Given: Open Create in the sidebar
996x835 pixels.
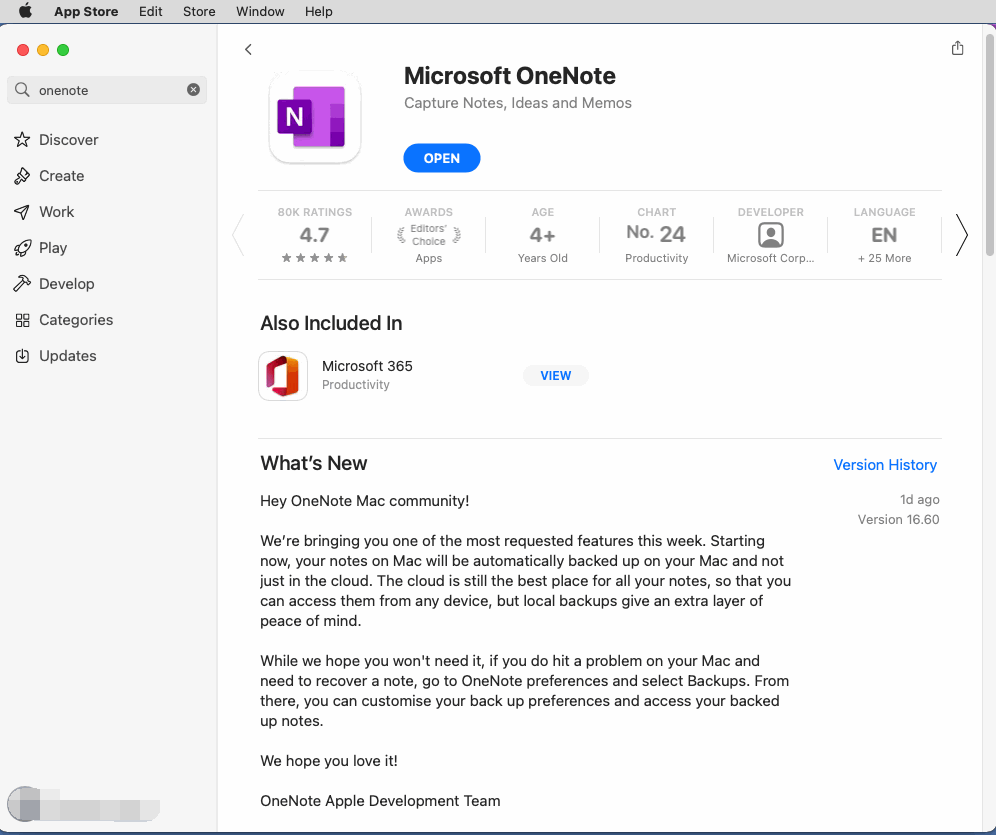Looking at the screenshot, I should pos(49,176).
